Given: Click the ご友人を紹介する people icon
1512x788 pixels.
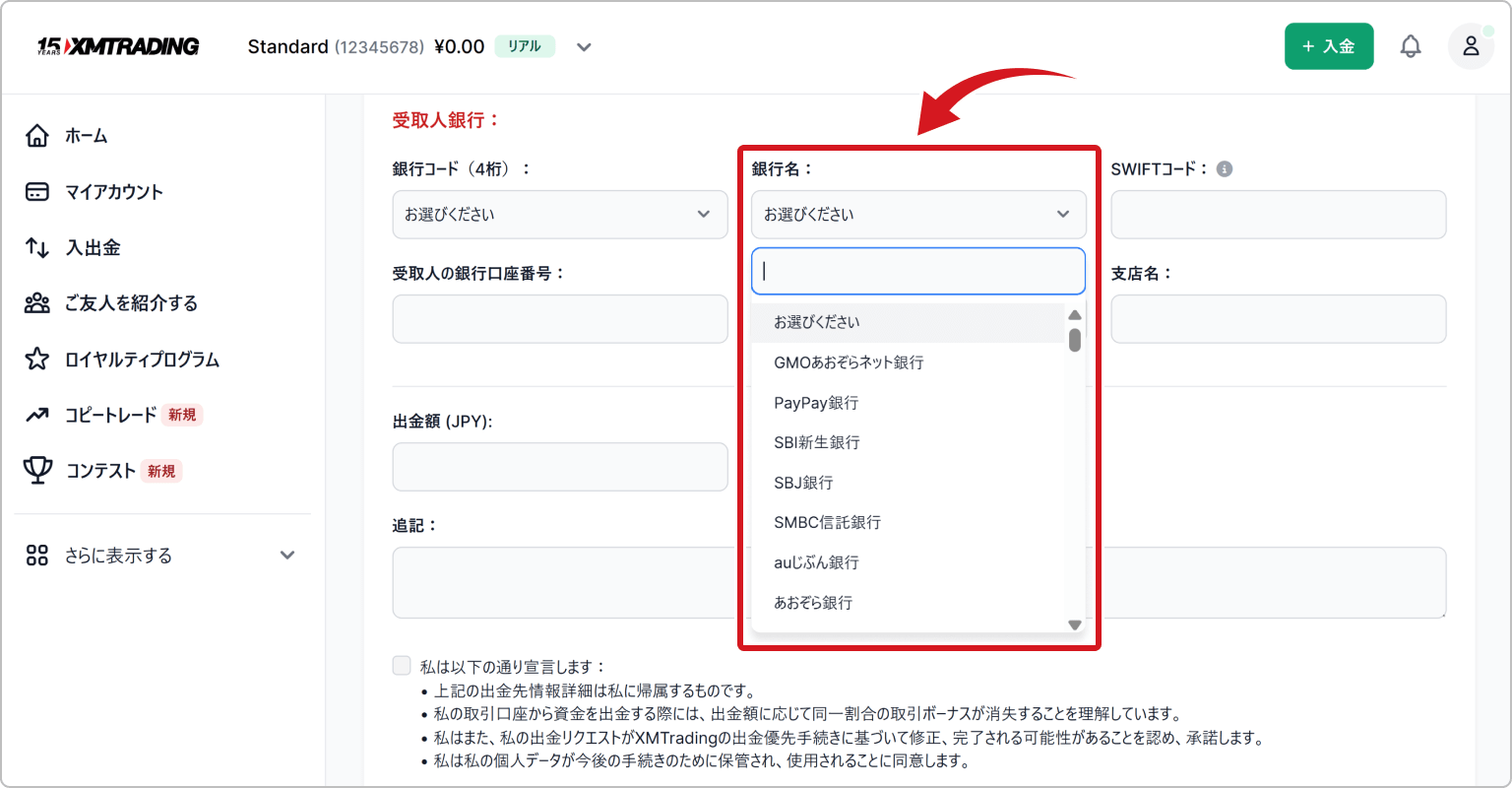Looking at the screenshot, I should [x=36, y=303].
